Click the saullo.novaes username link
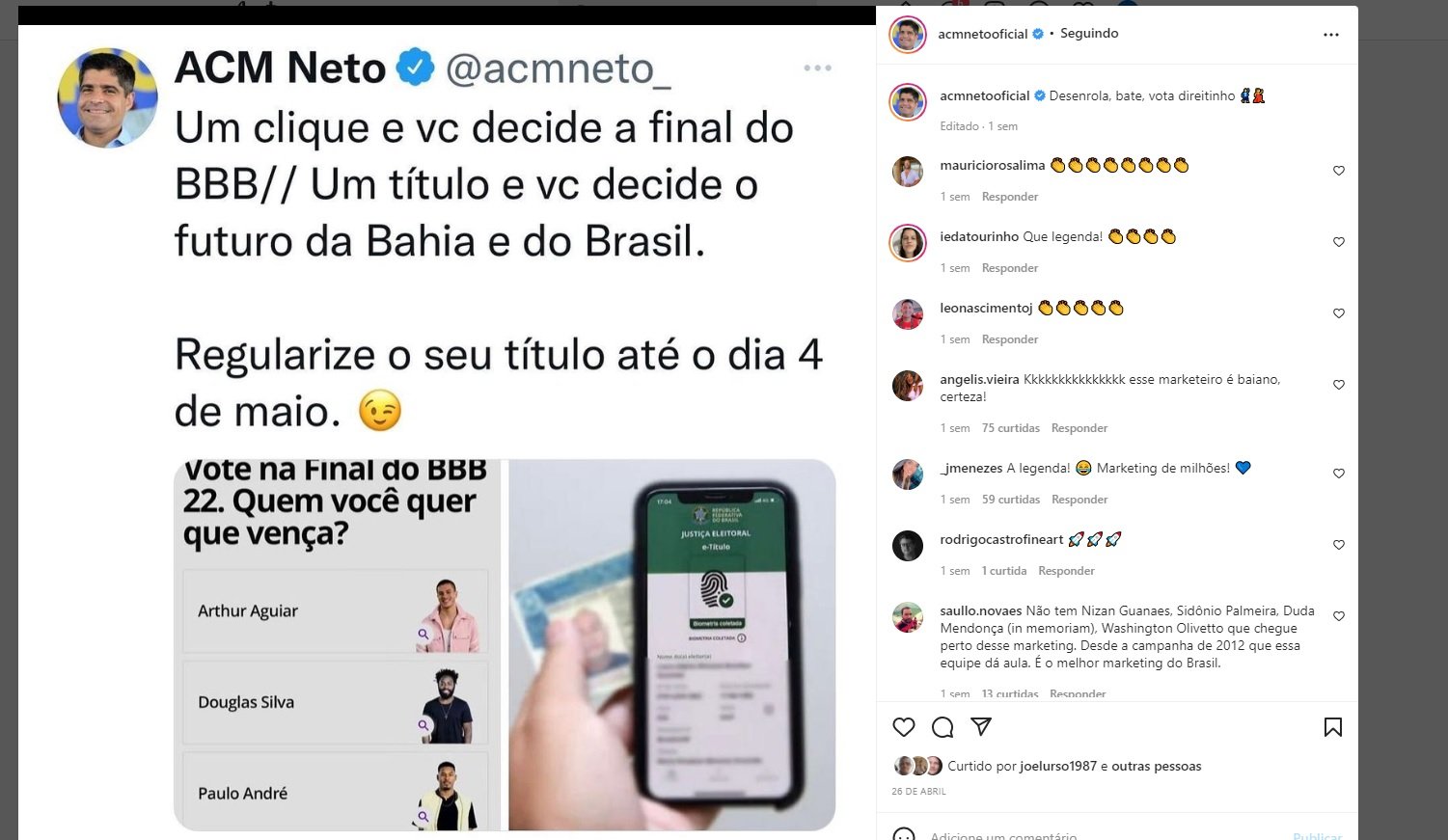1448x840 pixels. click(x=981, y=610)
